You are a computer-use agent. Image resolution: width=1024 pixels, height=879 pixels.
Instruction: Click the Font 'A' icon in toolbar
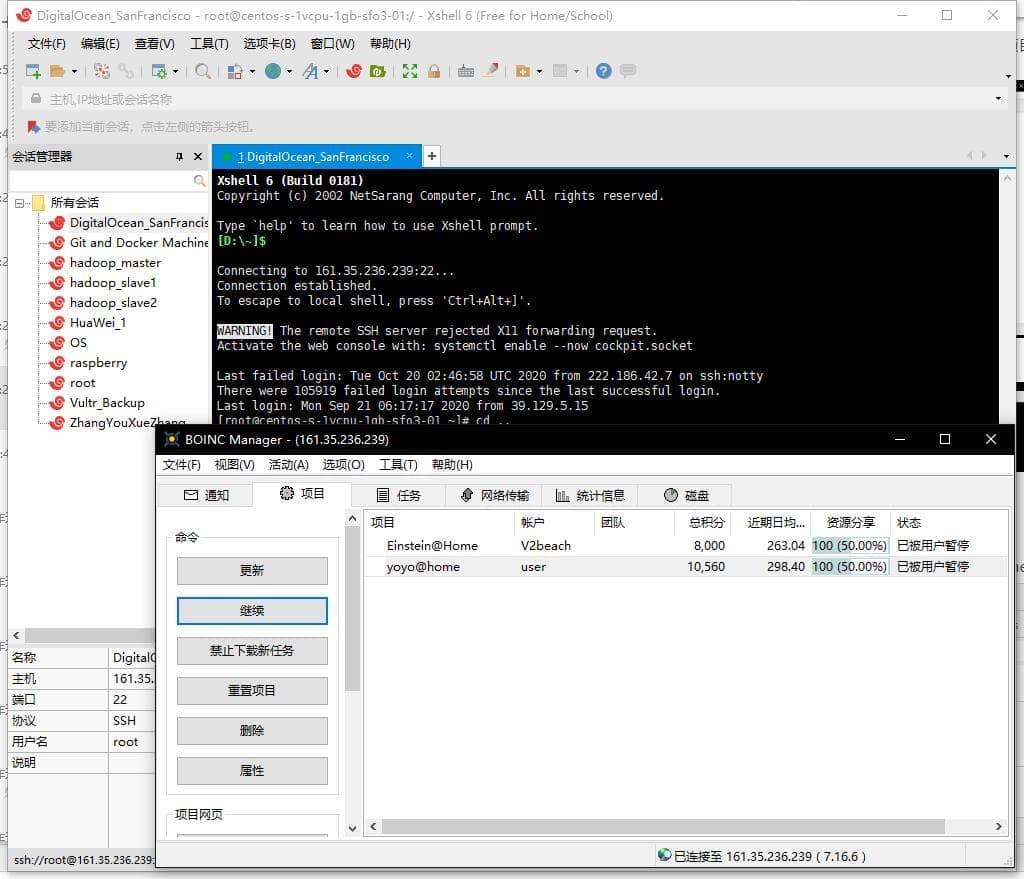pyautogui.click(x=310, y=71)
